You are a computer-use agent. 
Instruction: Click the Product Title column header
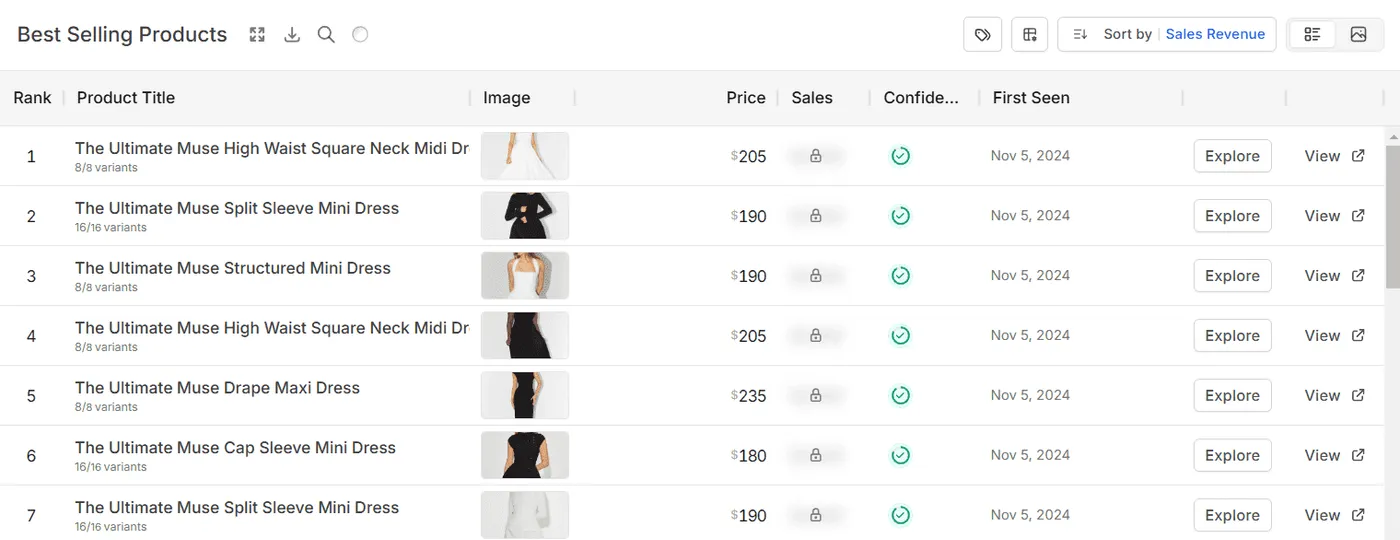(126, 98)
